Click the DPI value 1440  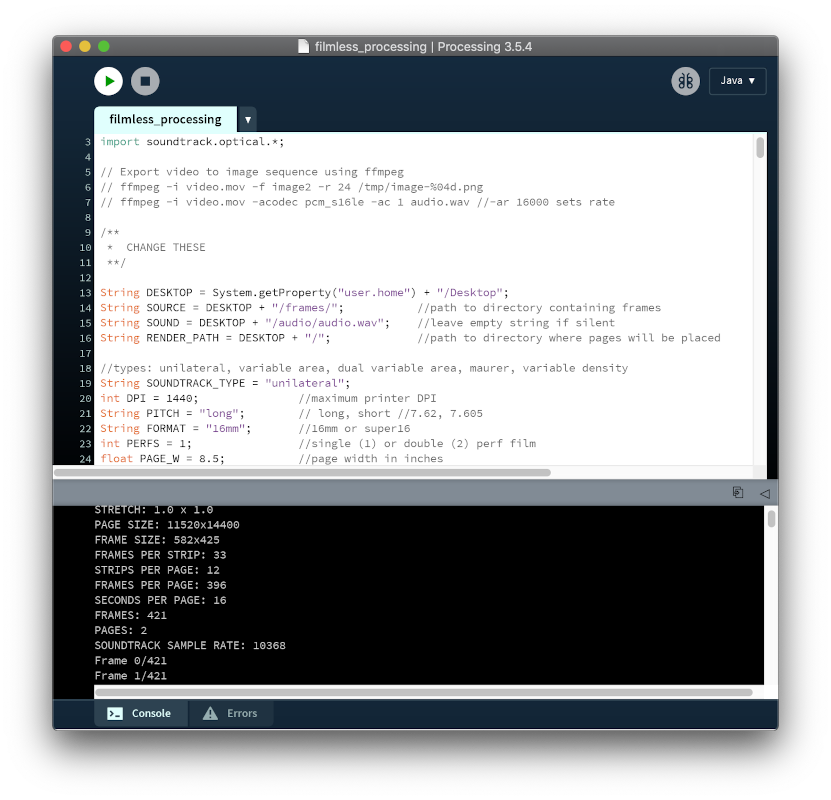point(179,398)
